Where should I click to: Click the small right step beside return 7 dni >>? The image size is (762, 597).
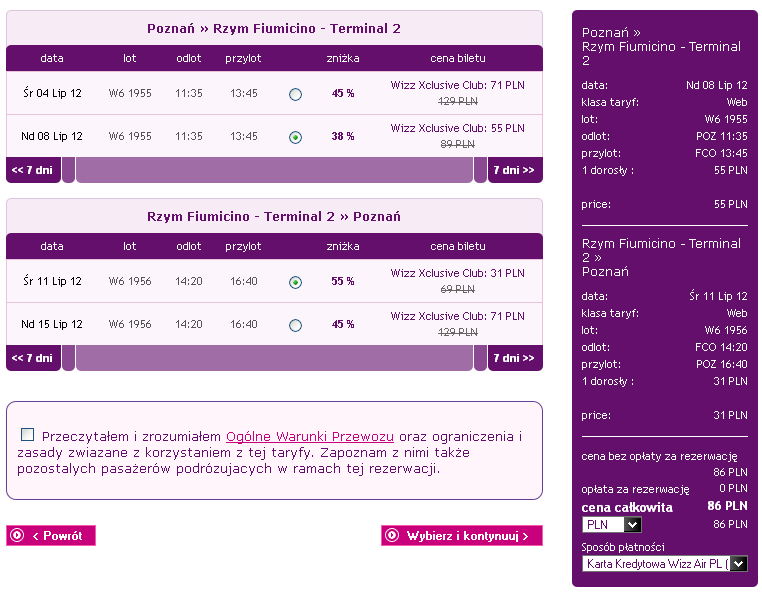pos(480,358)
